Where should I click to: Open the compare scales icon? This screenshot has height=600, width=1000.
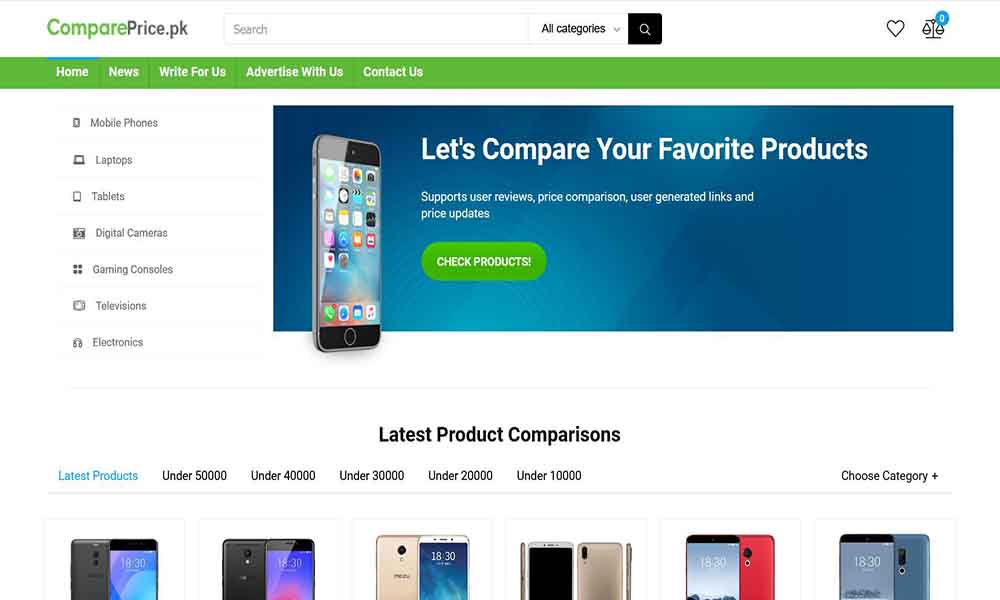click(x=933, y=29)
